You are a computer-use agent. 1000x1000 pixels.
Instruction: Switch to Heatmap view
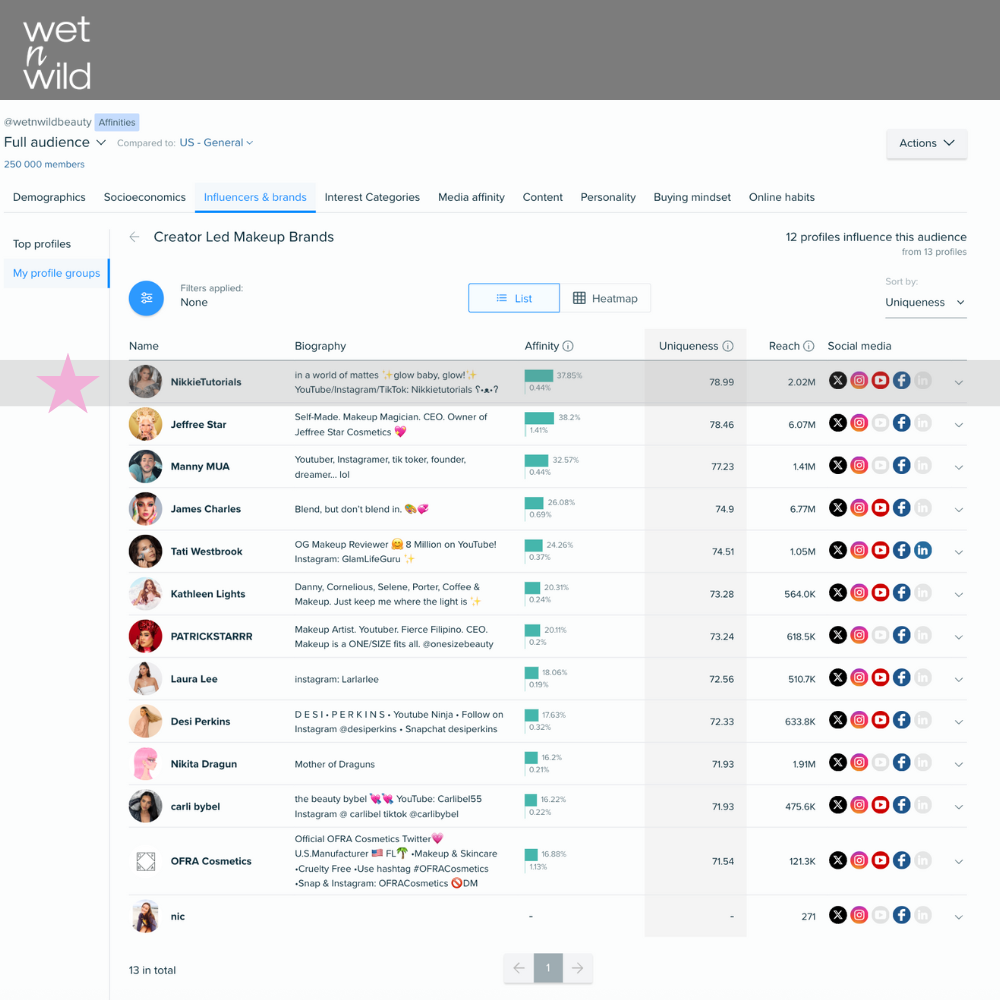click(x=605, y=298)
